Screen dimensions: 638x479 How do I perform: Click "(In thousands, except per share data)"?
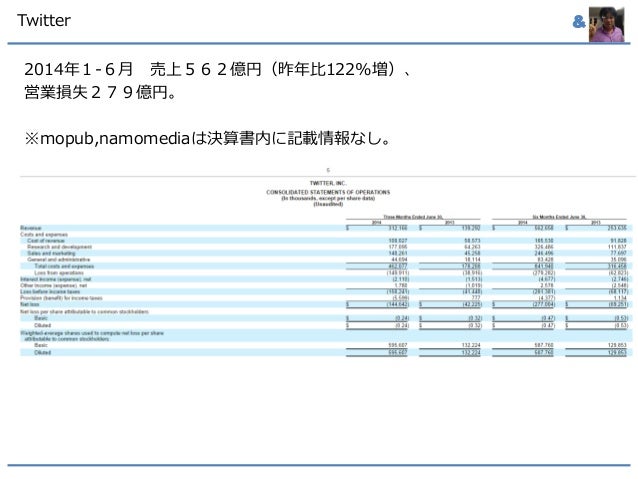point(328,198)
